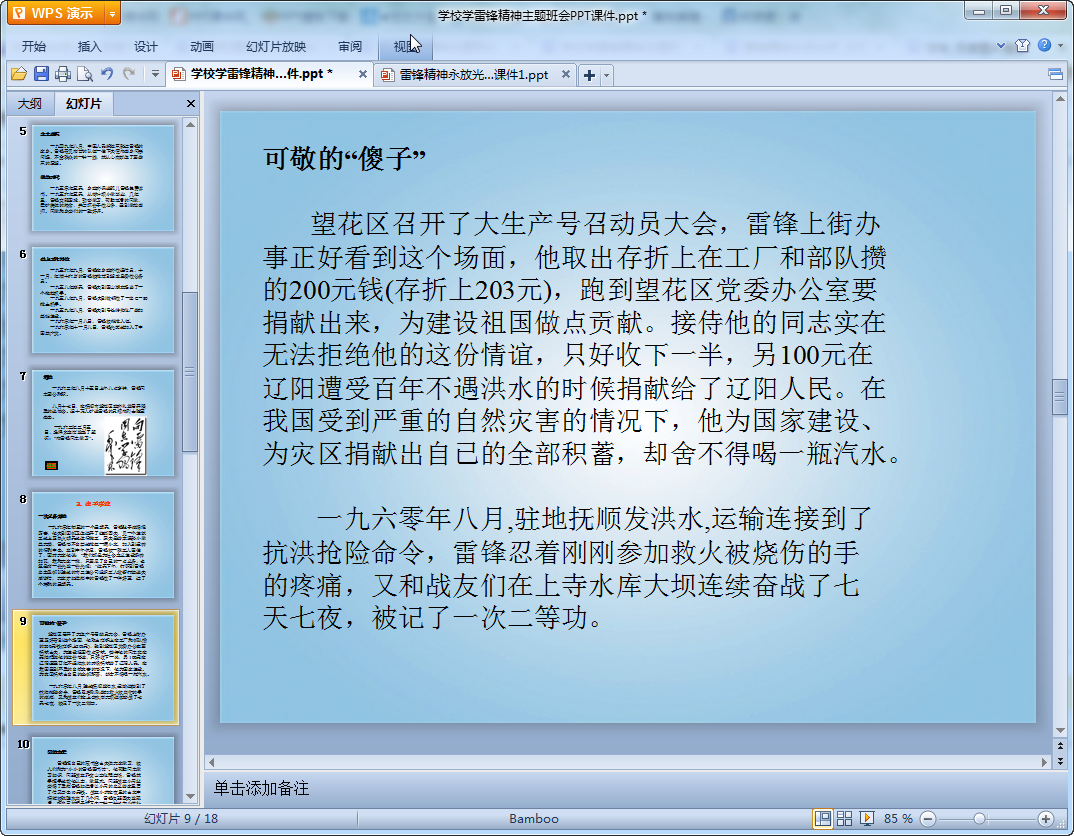The width and height of the screenshot is (1074, 836).
Task: Click the add new document tab plus icon
Action: click(590, 75)
